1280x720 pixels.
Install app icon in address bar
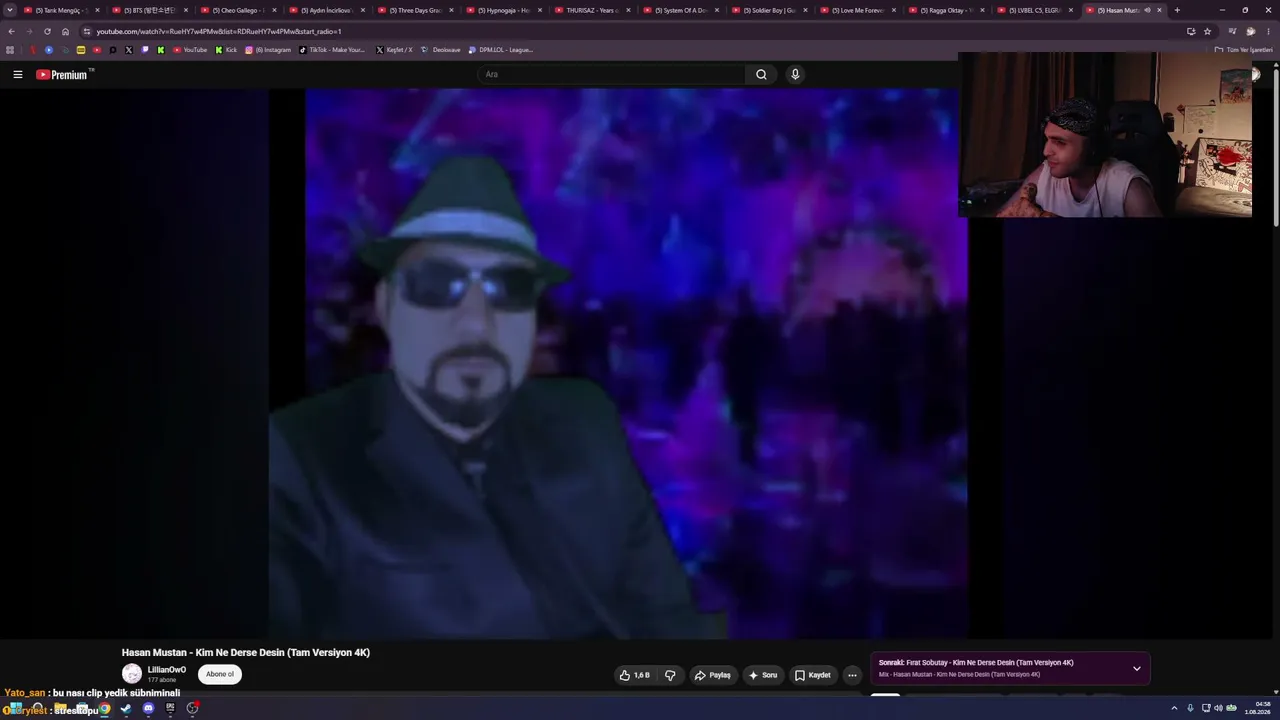(1191, 31)
